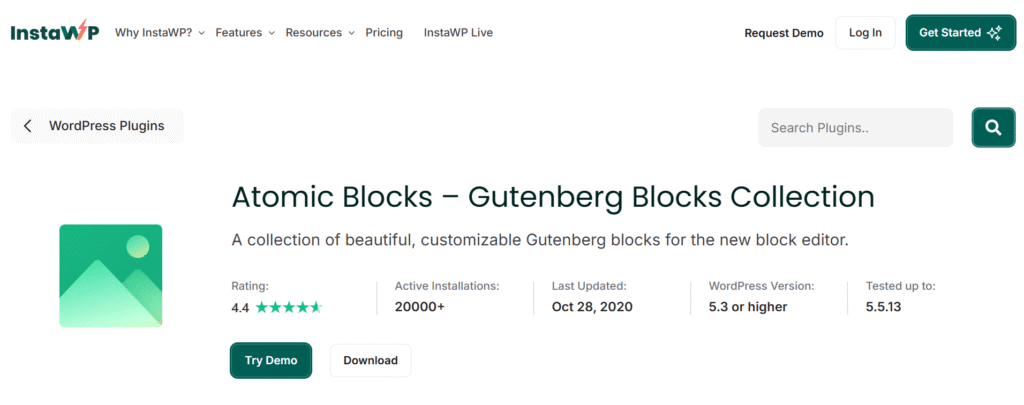The width and height of the screenshot is (1024, 405).
Task: Click the 4.4 rating value
Action: click(240, 308)
